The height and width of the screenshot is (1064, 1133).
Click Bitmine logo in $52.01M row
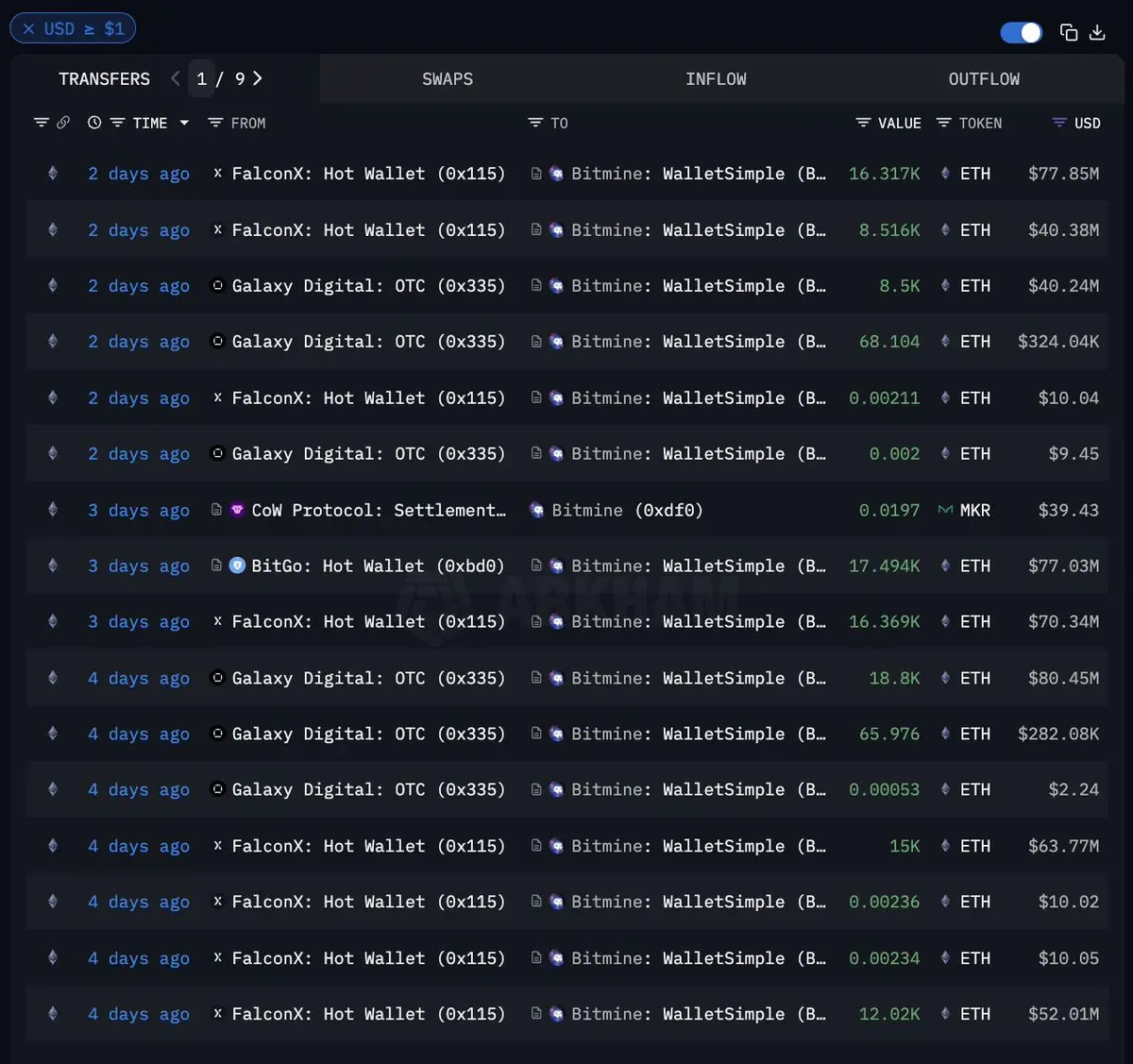(556, 1014)
